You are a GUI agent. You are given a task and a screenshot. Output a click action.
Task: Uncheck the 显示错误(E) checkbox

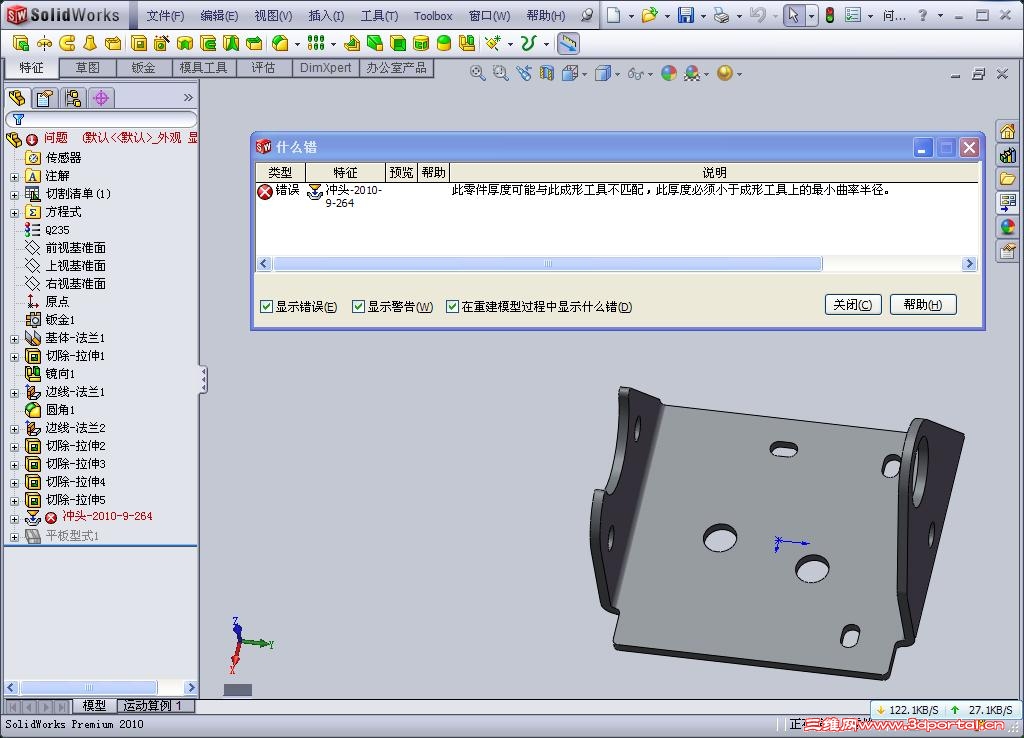pyautogui.click(x=266, y=306)
